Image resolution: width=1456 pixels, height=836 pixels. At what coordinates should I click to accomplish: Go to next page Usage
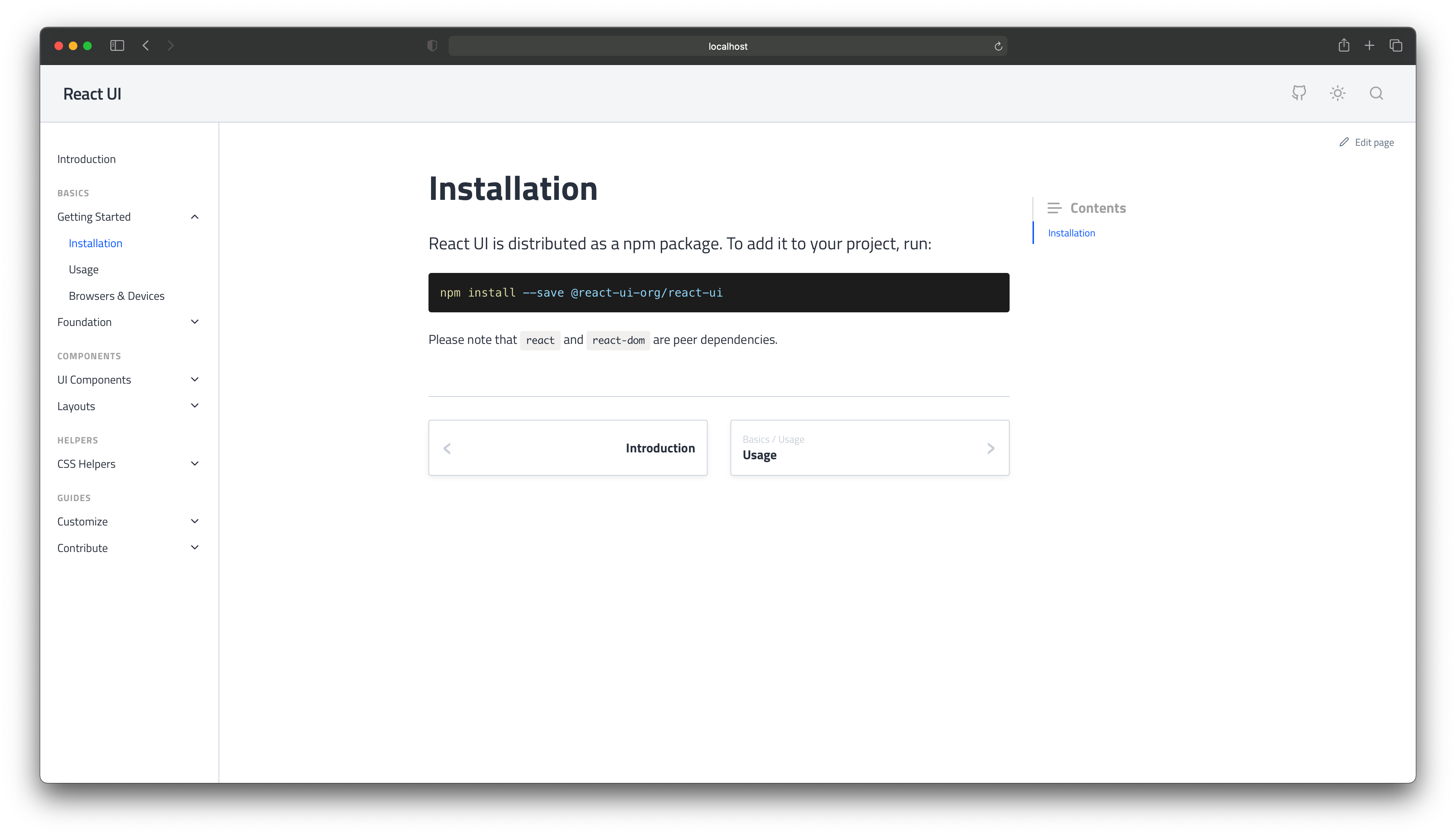tap(869, 448)
